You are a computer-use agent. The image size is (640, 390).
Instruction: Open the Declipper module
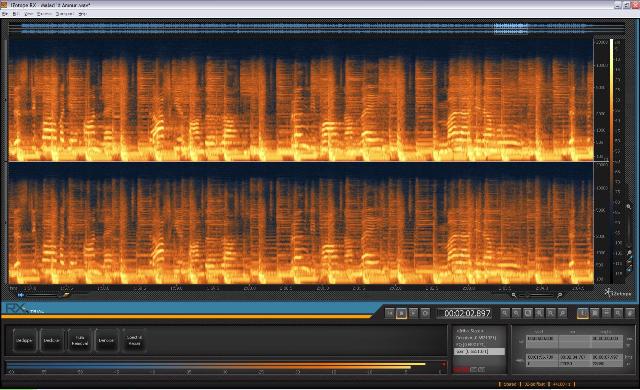point(24,340)
